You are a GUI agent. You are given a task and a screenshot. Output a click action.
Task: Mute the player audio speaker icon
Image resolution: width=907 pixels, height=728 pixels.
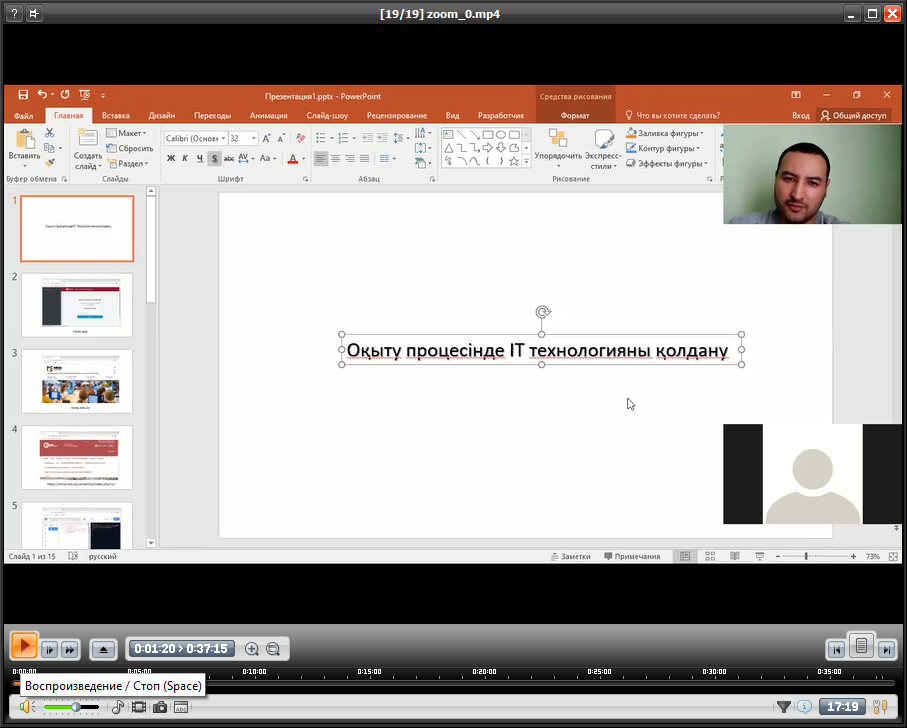pos(27,707)
